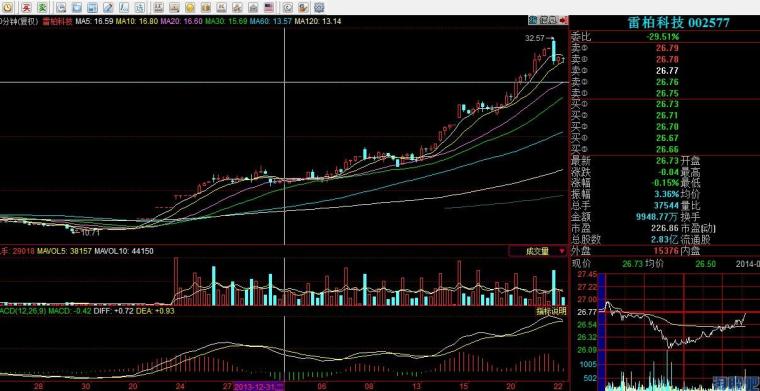Click the US flag toolbar icon
Viewport: 760px width, 391px height.
pyautogui.click(x=269, y=7)
